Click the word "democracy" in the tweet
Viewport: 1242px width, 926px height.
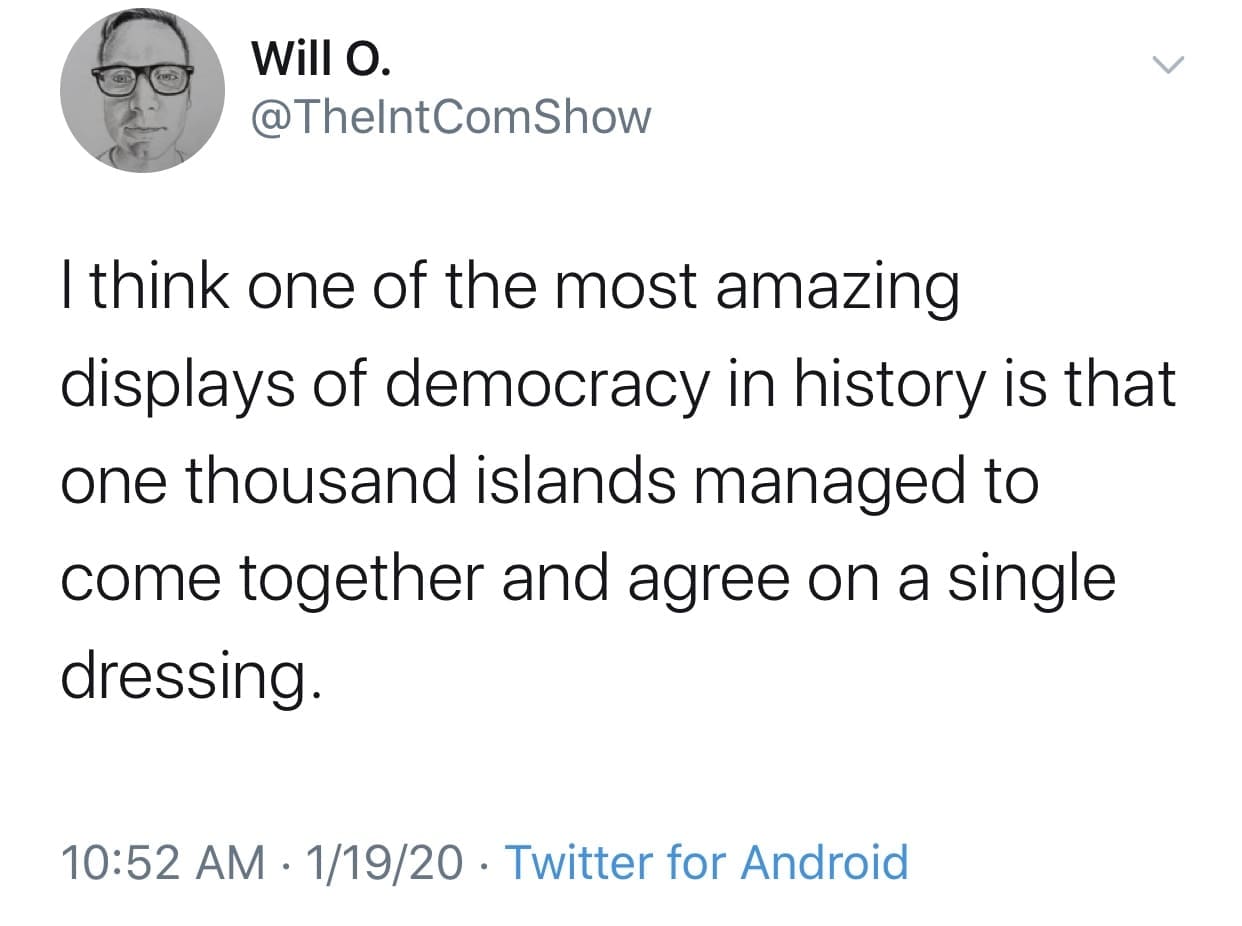coord(544,386)
